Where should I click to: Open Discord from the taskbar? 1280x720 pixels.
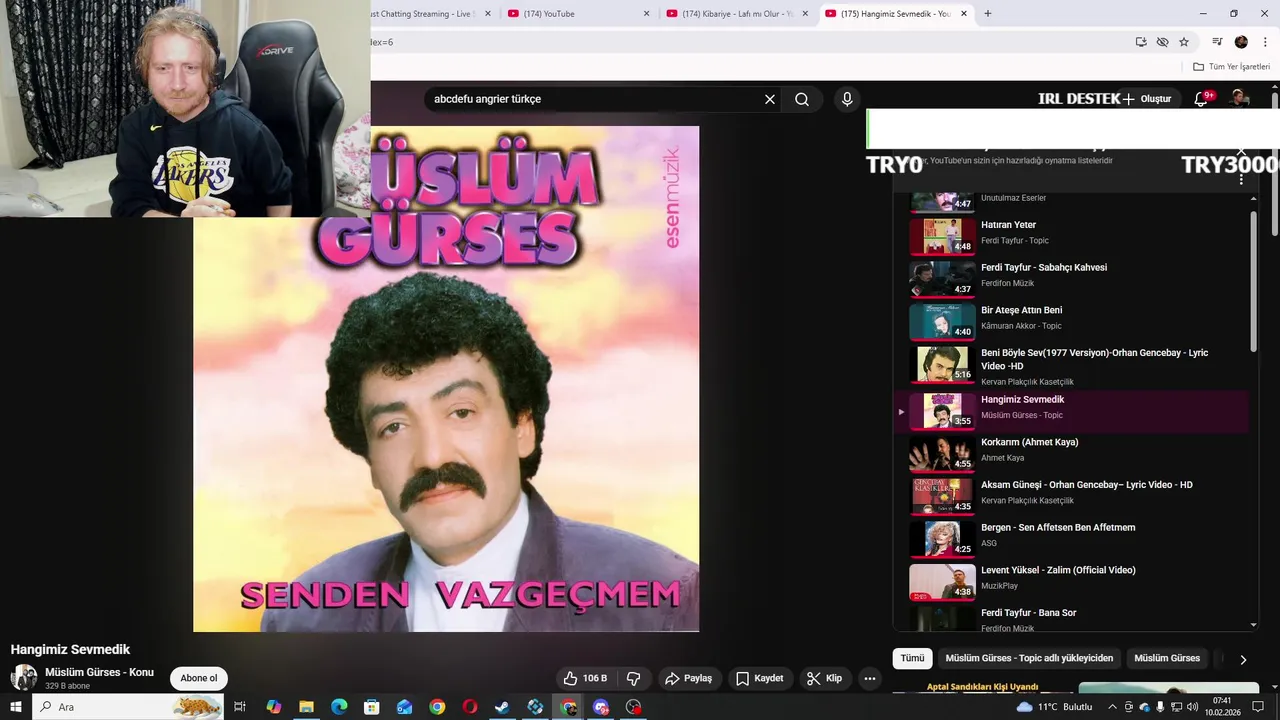[601, 707]
